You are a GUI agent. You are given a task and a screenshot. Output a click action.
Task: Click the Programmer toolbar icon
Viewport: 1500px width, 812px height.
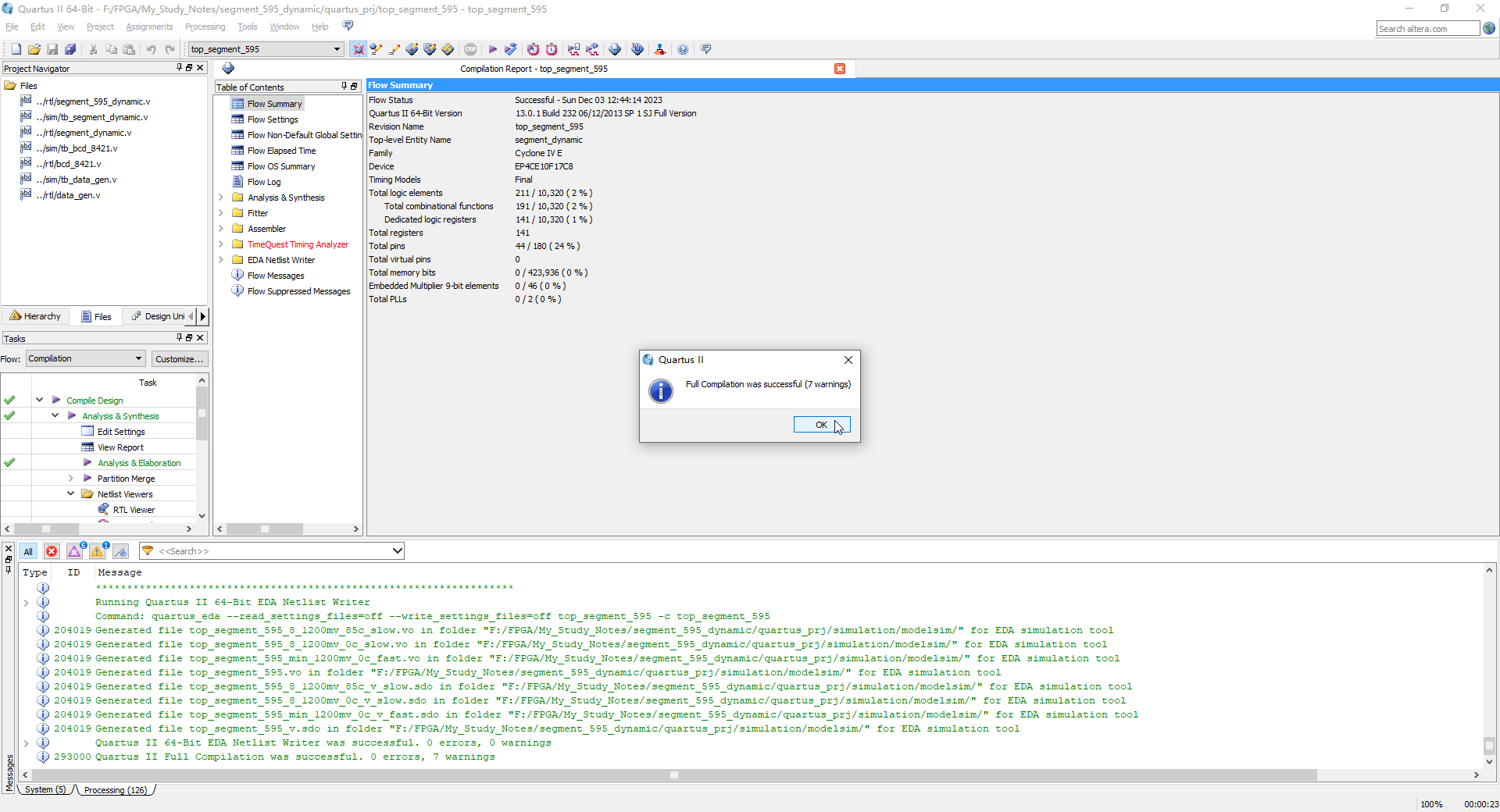637,49
